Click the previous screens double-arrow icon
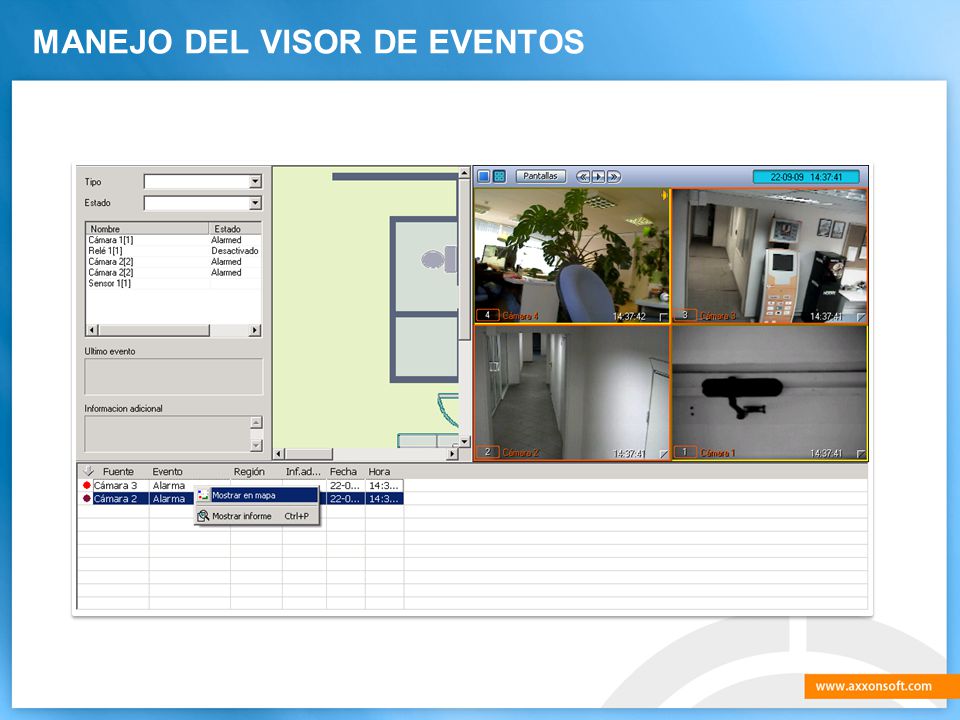The height and width of the screenshot is (720, 960). 583,177
